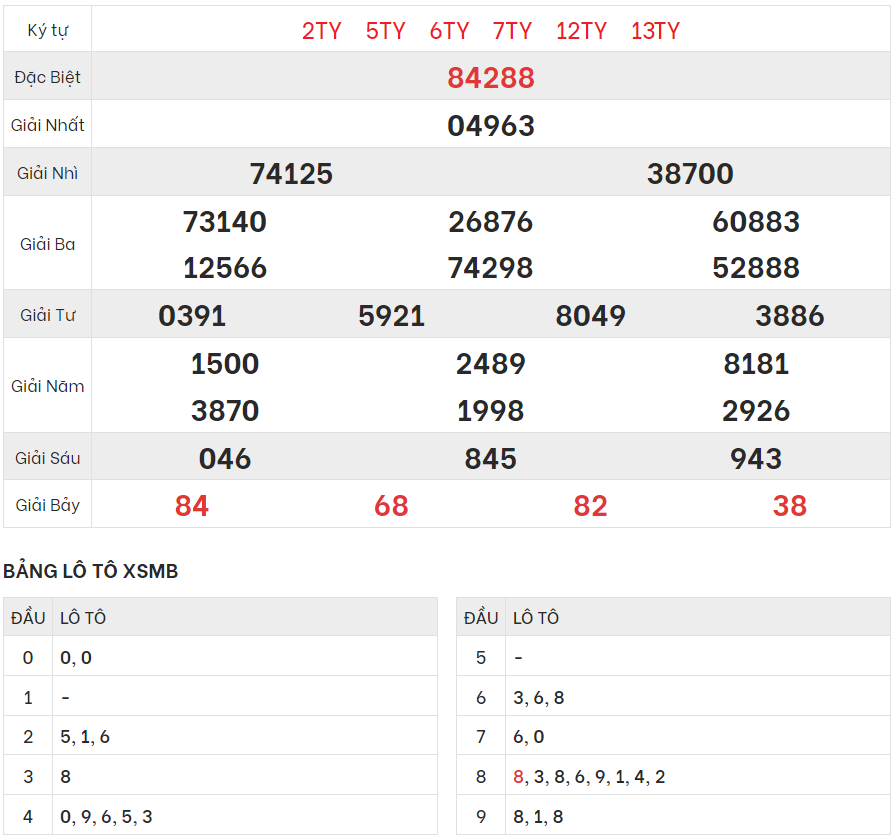Image resolution: width=895 pixels, height=836 pixels.
Task: Select fourth prize number 0391
Action: [x=192, y=316]
